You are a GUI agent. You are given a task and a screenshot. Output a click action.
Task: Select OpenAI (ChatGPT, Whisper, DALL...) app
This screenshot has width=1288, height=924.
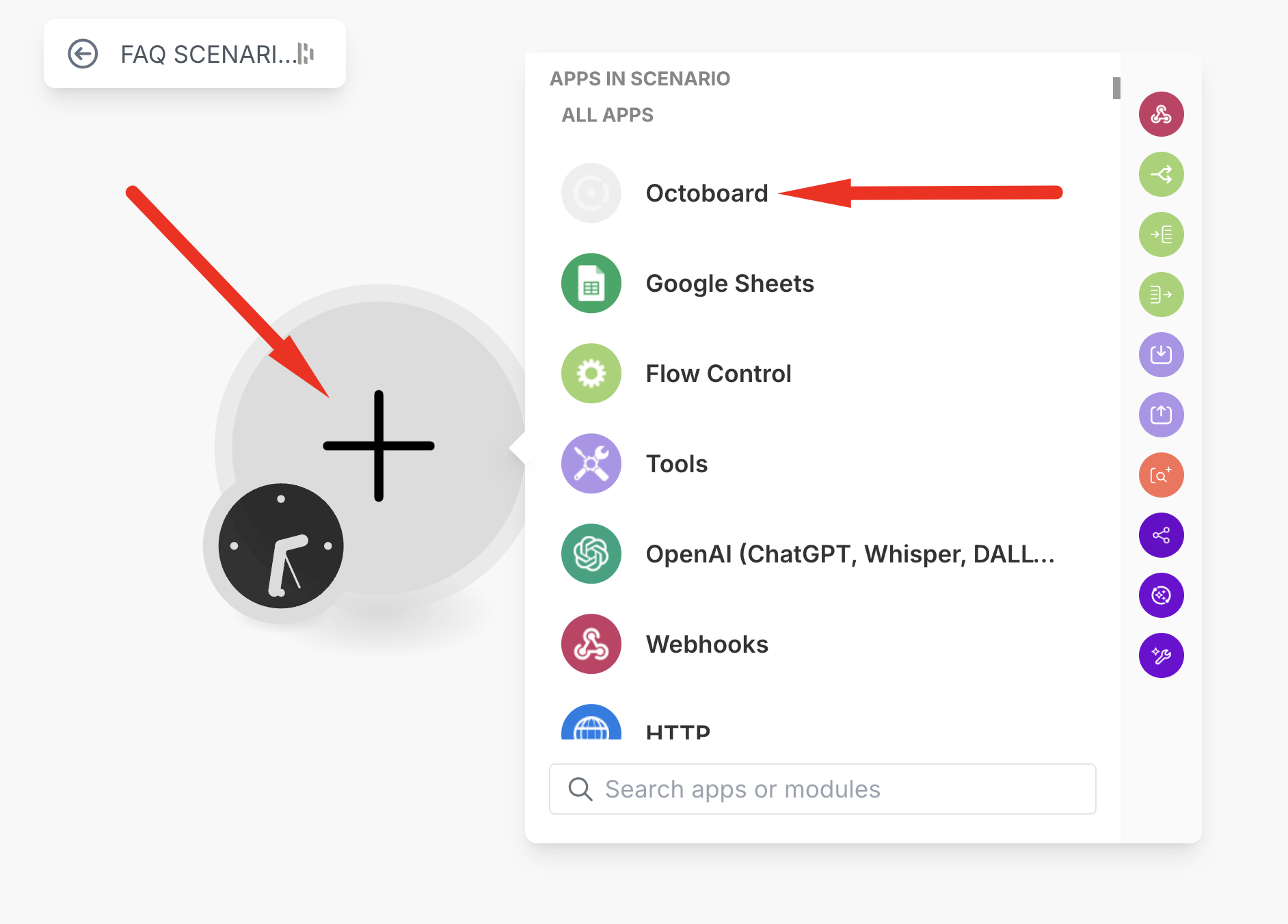849,554
